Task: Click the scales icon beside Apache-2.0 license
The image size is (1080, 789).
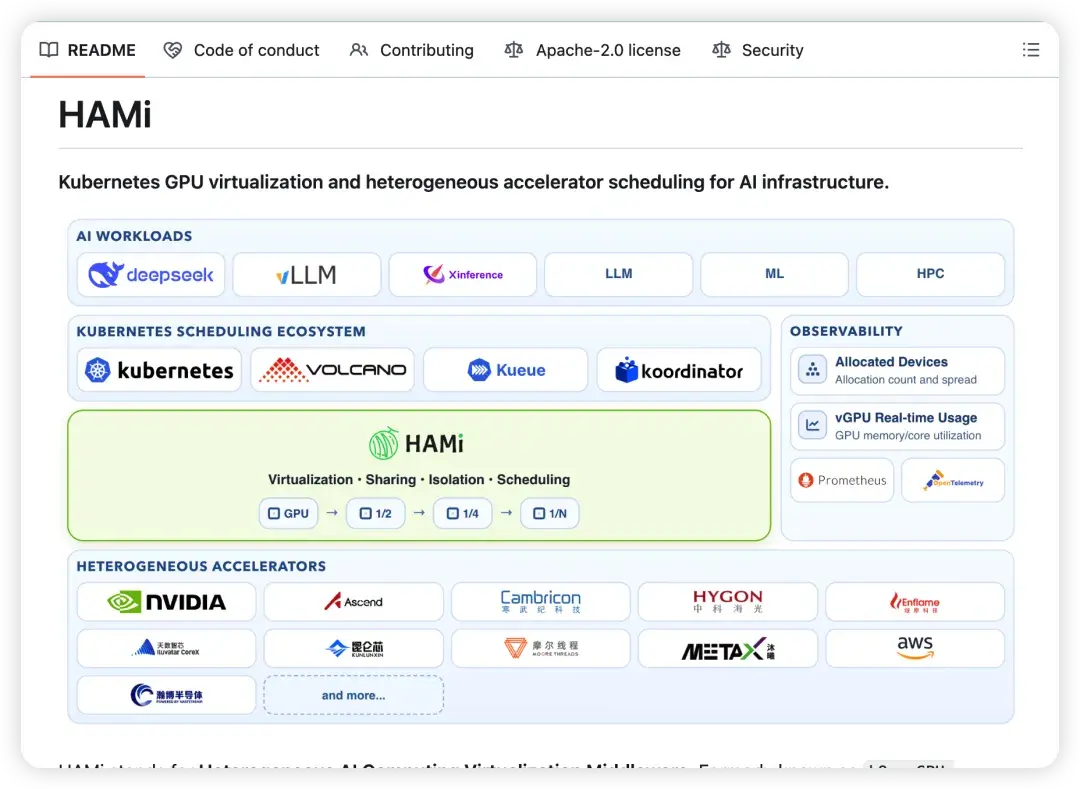Action: [x=514, y=50]
